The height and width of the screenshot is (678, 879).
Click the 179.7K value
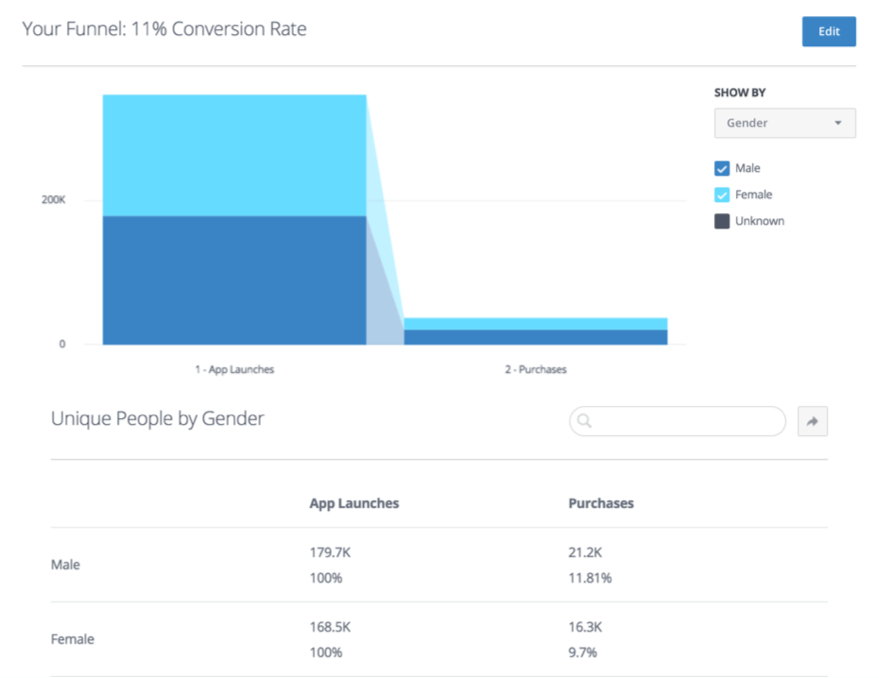pyautogui.click(x=330, y=552)
